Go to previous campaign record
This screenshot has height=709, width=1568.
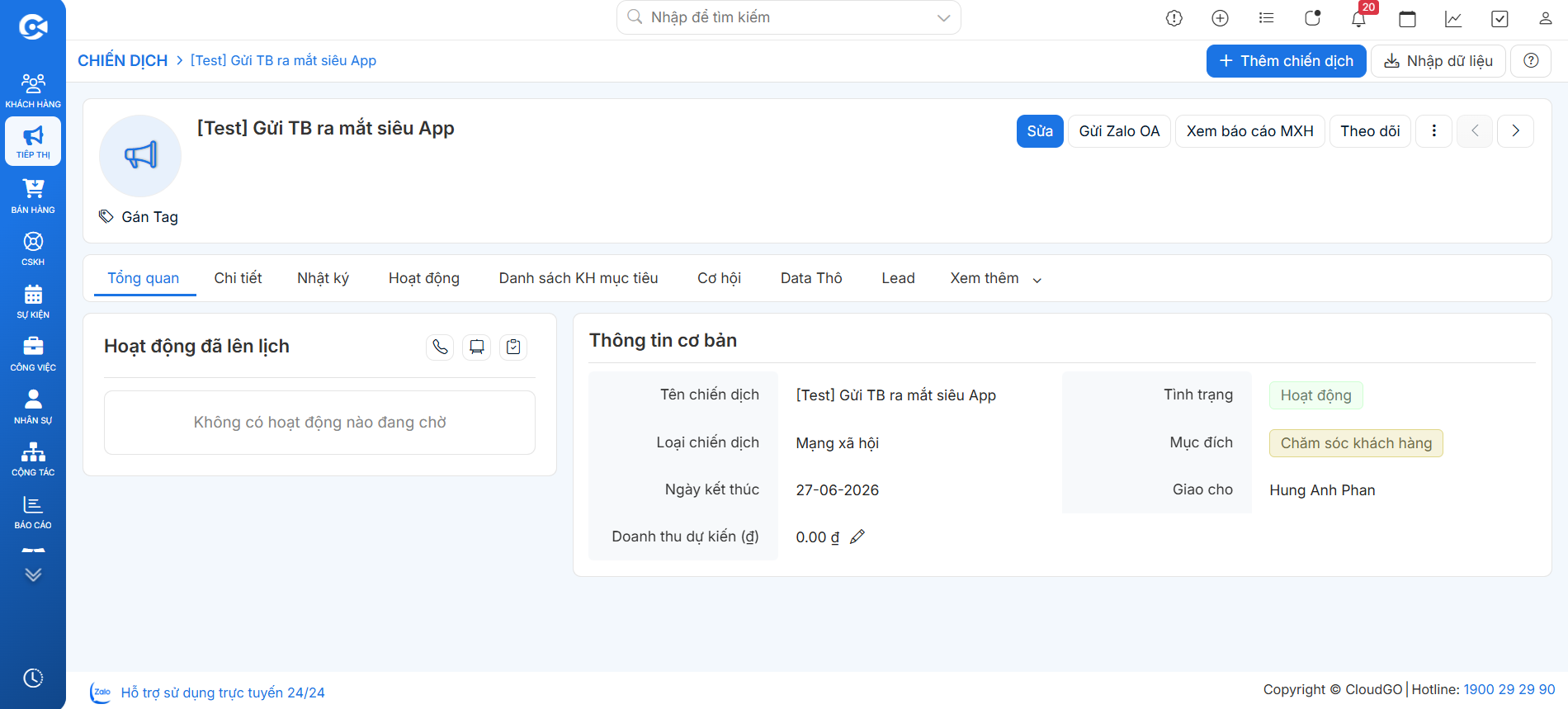point(1475,131)
